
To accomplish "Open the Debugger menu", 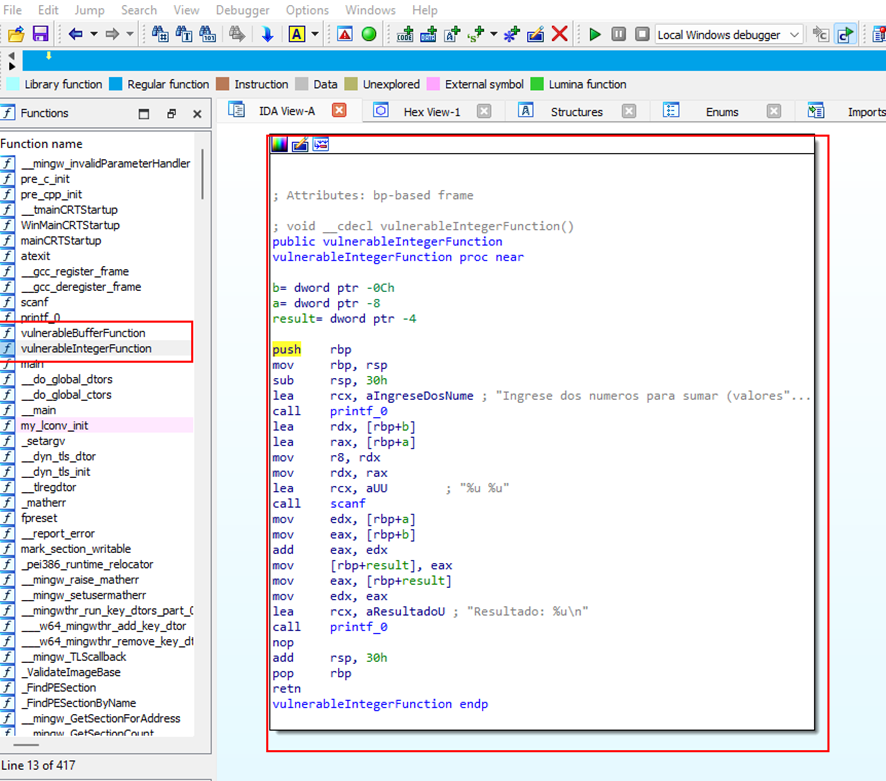I will [x=243, y=10].
